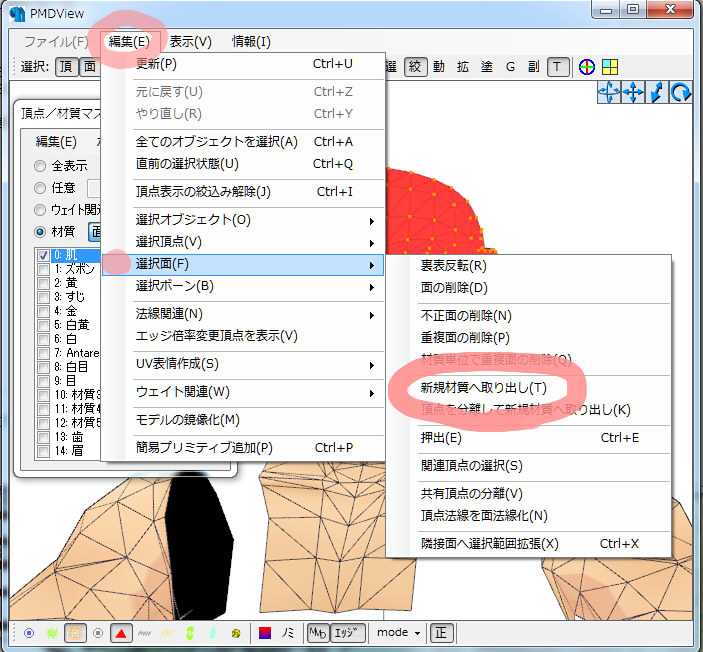Toggle 頂 vertex selection button

[x=66, y=67]
